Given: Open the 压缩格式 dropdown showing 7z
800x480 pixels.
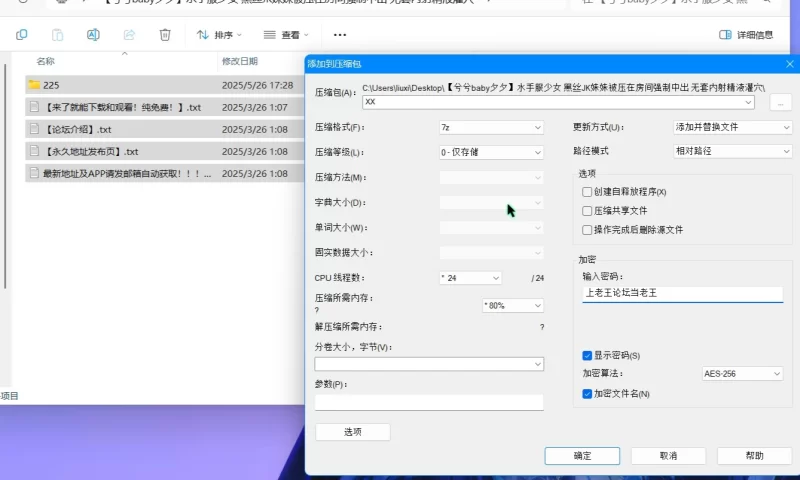Looking at the screenshot, I should click(490, 128).
